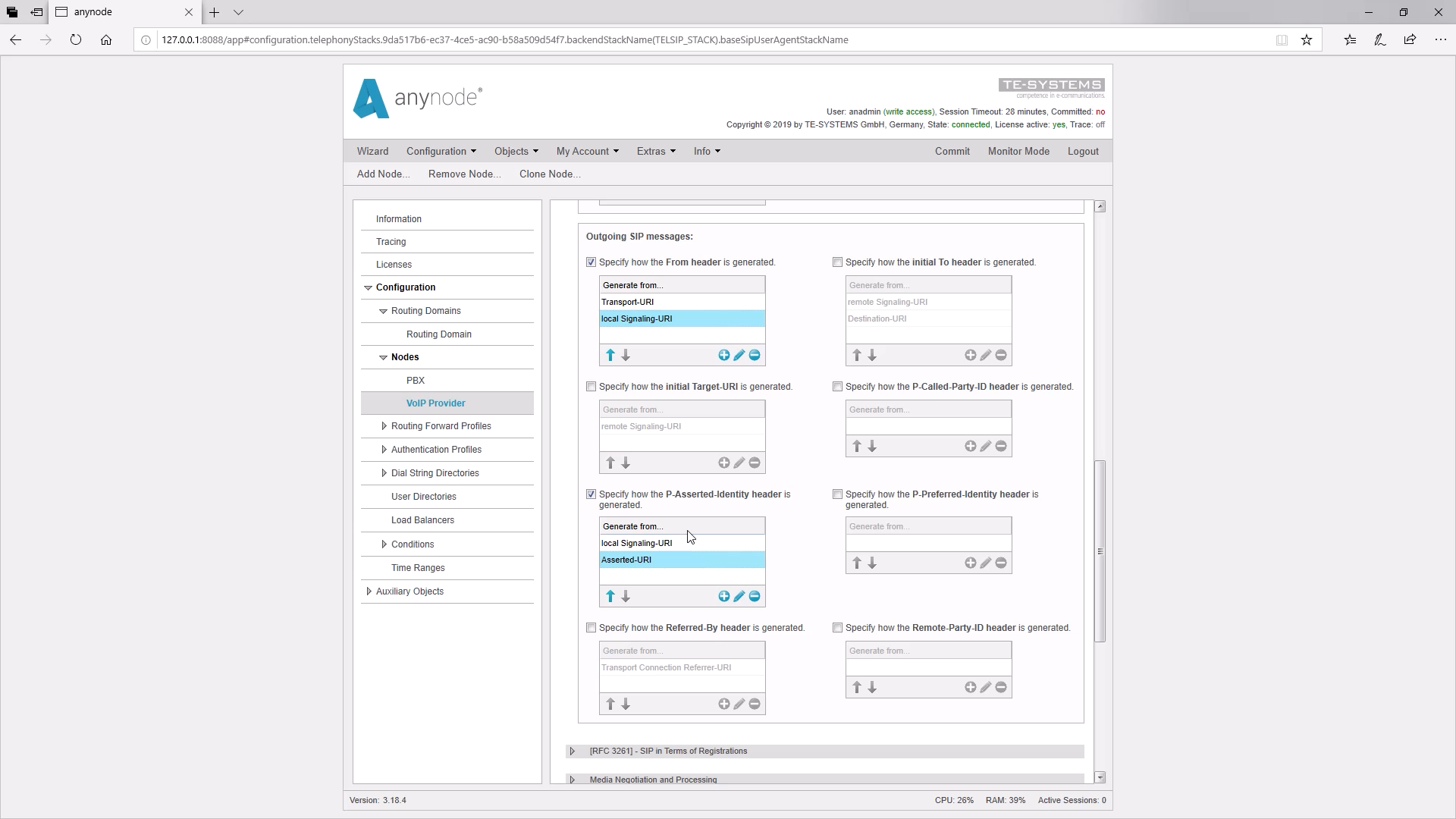
Task: Expand Dial String Directories
Action: [384, 473]
